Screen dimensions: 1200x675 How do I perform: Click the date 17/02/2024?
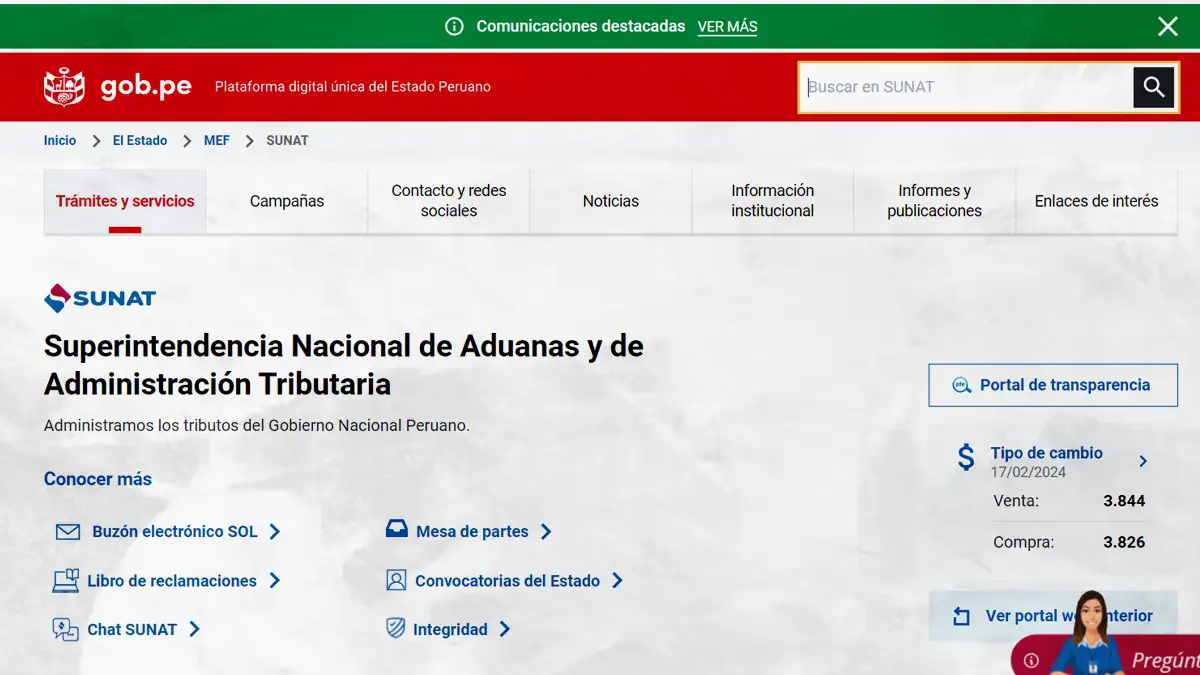pyautogui.click(x=1028, y=472)
